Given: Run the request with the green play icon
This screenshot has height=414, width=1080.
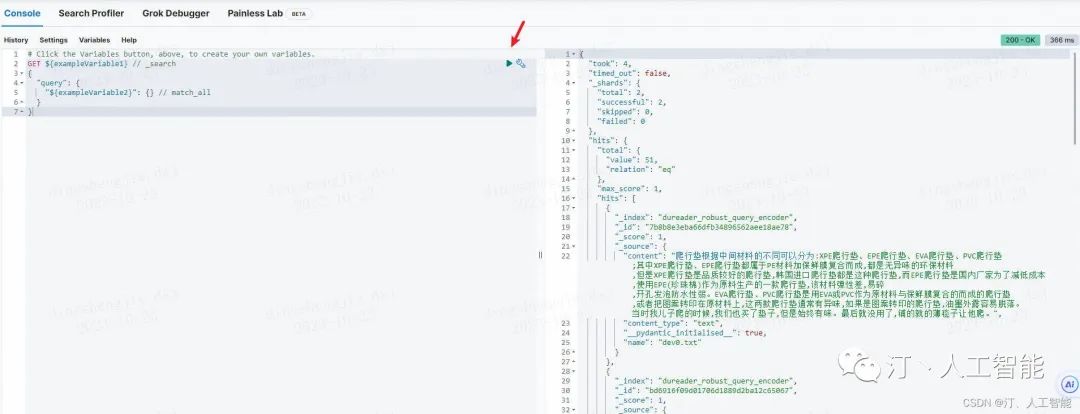Looking at the screenshot, I should click(509, 63).
